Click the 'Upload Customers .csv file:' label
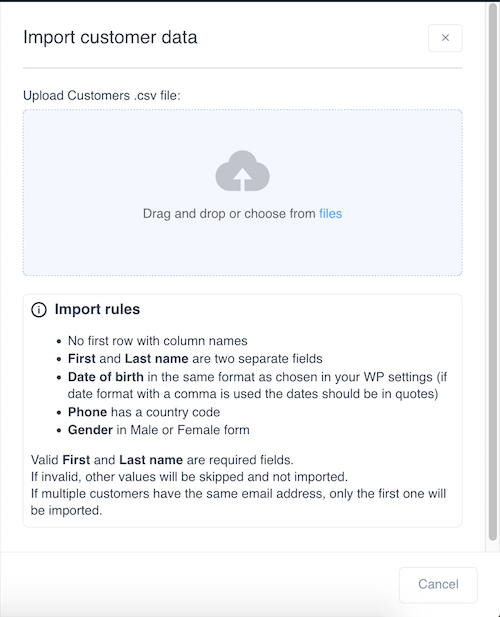500x617 pixels. pos(101,96)
